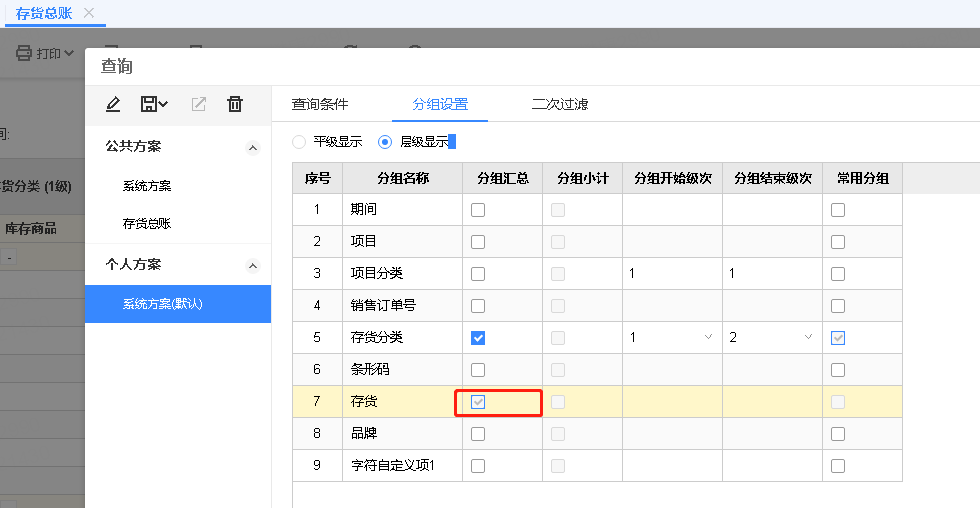Screen dimensions: 980x508
Task: Select the 层级显示 radio button
Action: click(385, 142)
